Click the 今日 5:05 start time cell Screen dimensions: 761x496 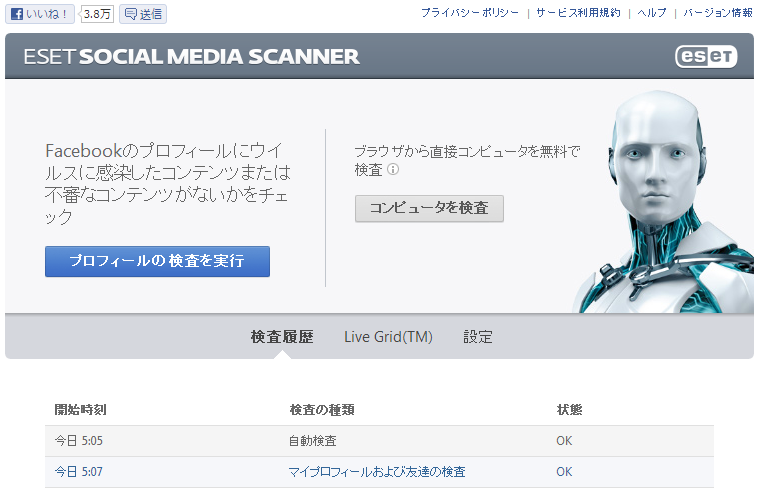[79, 441]
